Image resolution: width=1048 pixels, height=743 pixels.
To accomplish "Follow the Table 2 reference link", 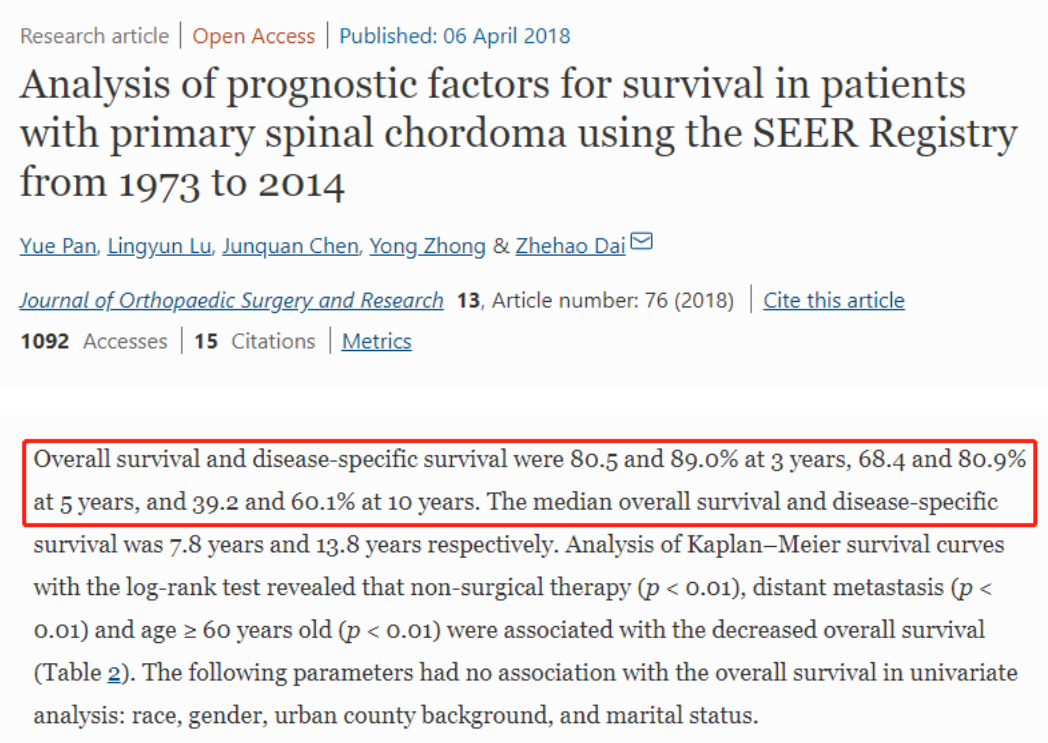I will coord(113,672).
